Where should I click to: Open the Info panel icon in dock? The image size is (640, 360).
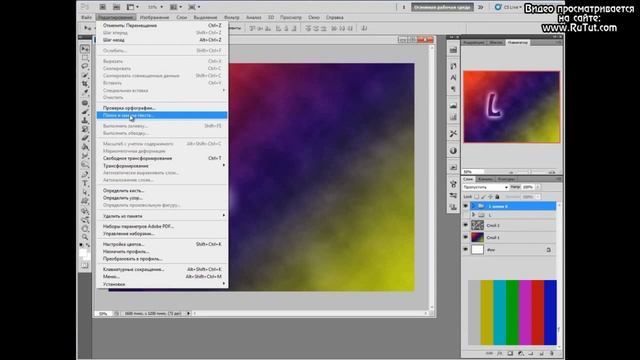point(453,151)
